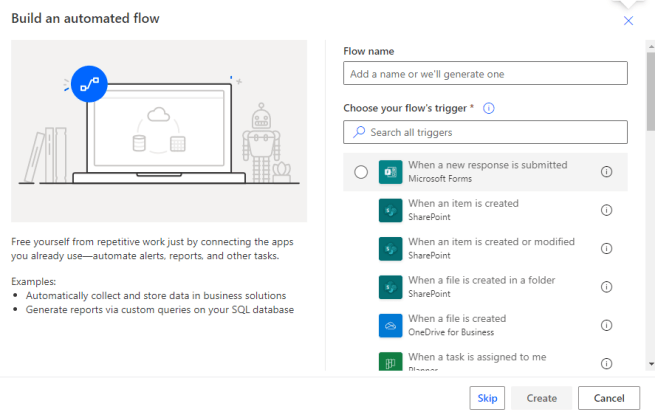Focus the 'Search all triggers' box
655x415 pixels.
point(485,132)
